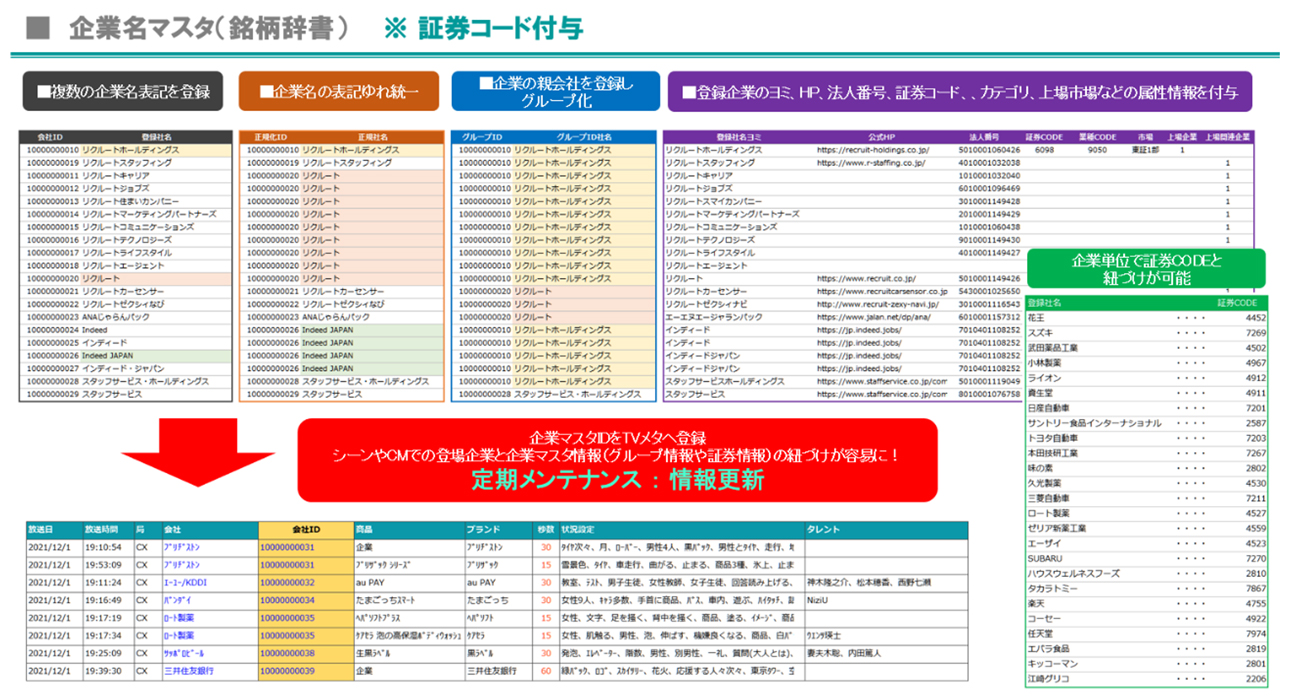1289x700 pixels.
Task: Open the company link in the 19:16:49 row
Action: 178,599
